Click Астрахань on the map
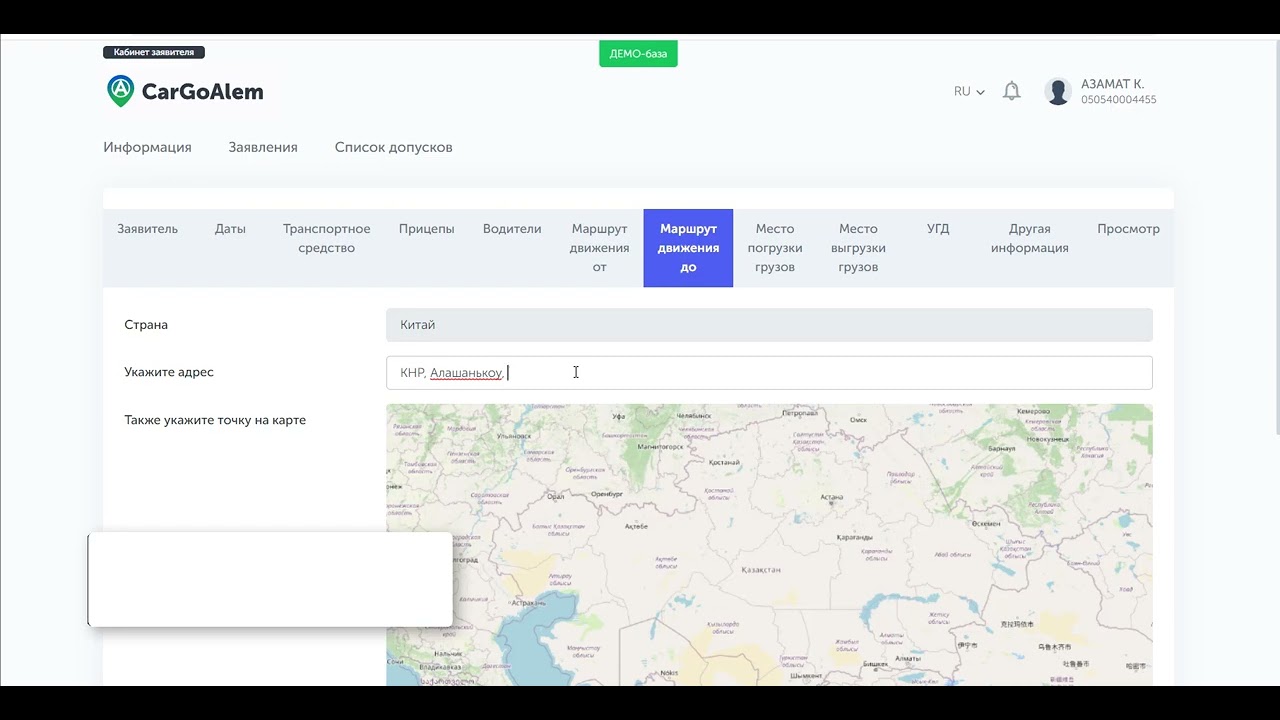1280x720 pixels. (528, 604)
